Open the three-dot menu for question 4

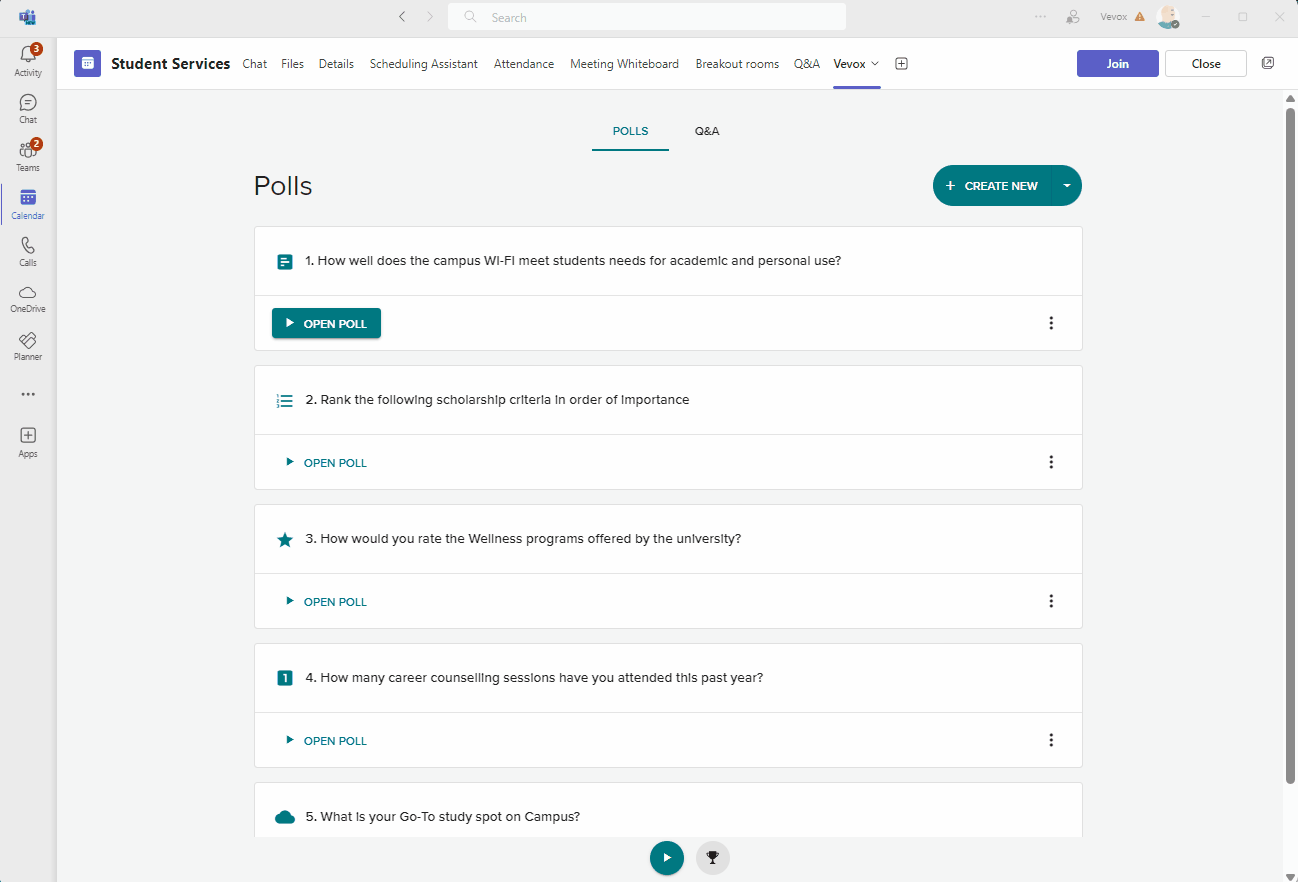pyautogui.click(x=1051, y=740)
